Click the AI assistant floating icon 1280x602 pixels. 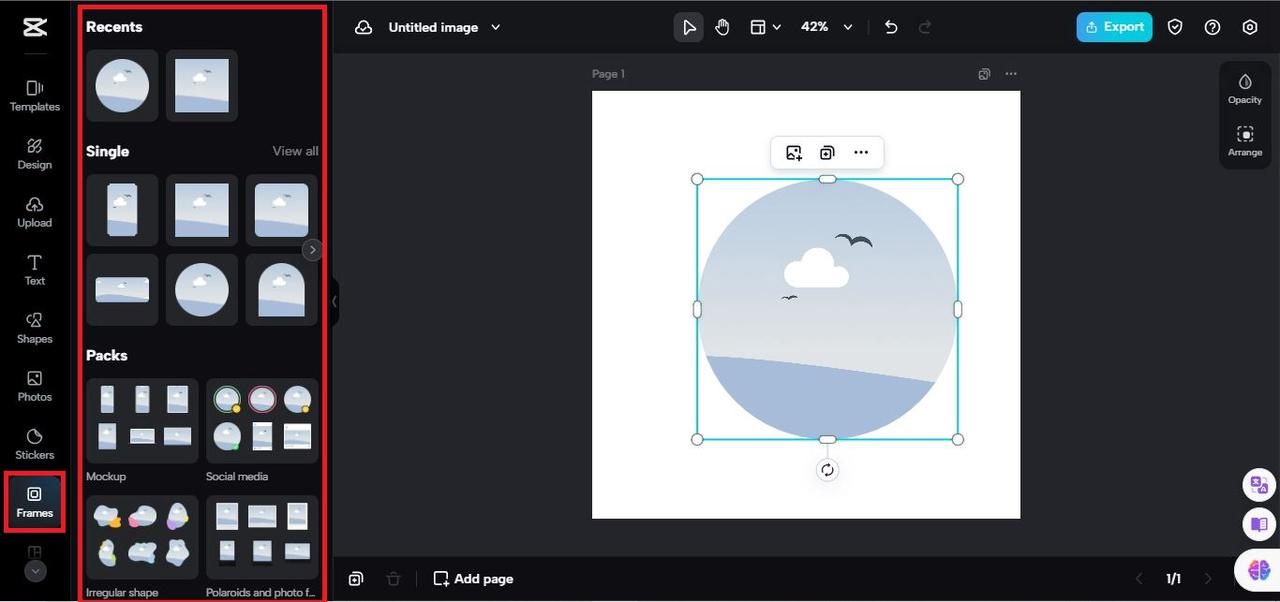coord(1258,570)
